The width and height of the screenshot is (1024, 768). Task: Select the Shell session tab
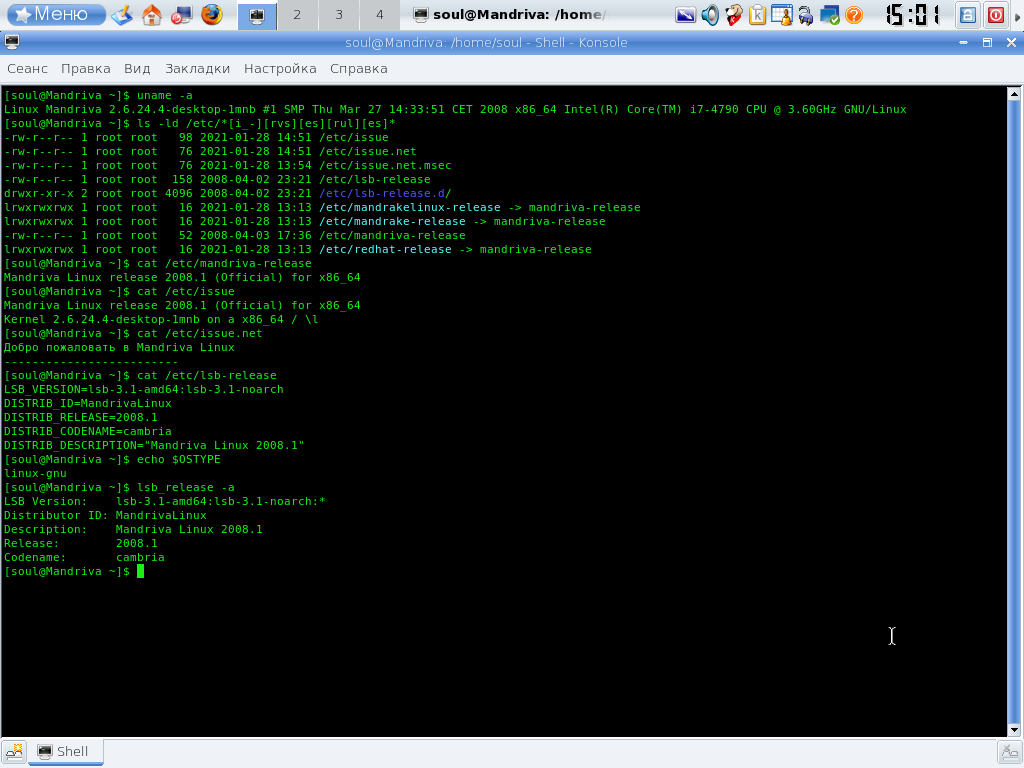pyautogui.click(x=65, y=752)
